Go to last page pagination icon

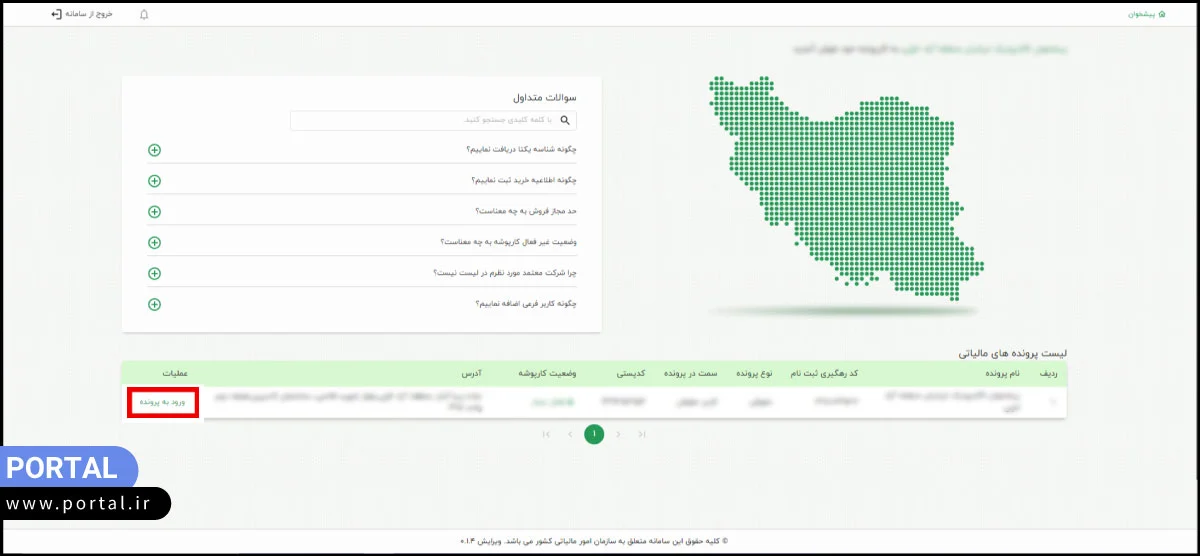coord(642,434)
